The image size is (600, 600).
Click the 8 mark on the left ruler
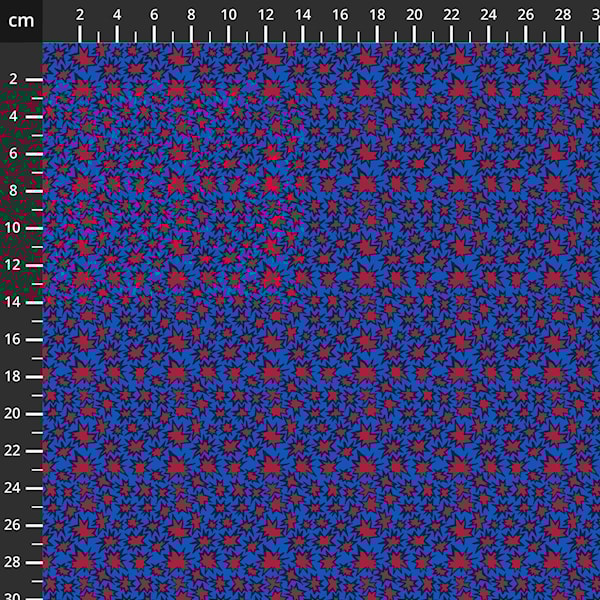(34, 190)
